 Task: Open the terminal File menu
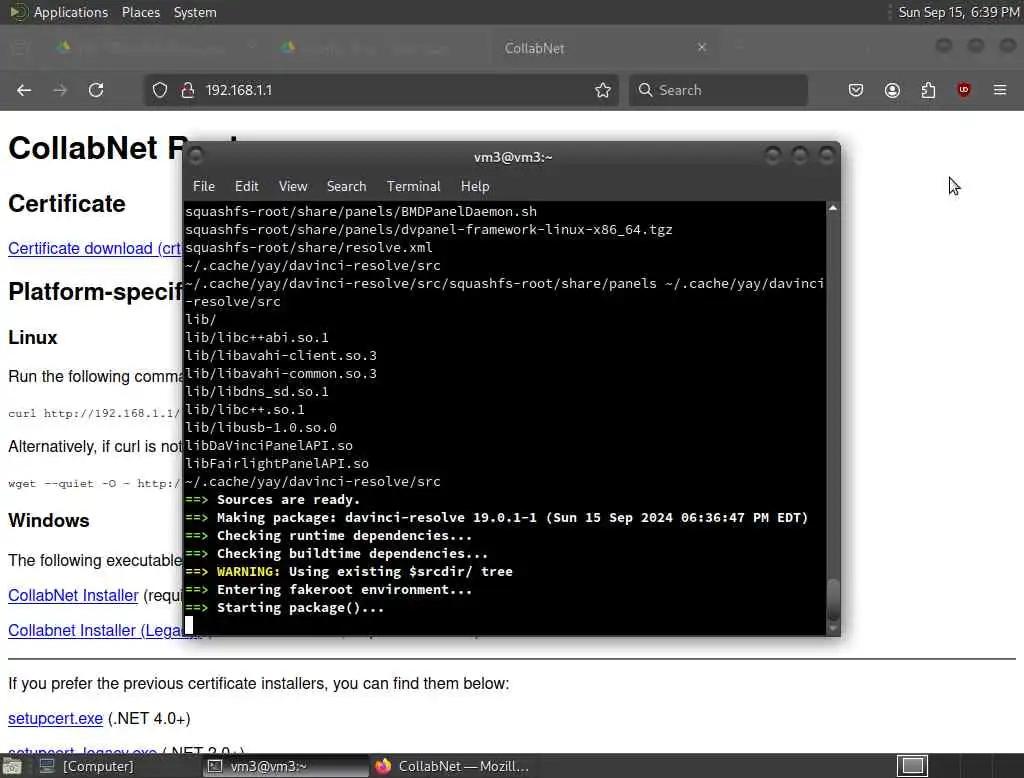(x=204, y=186)
